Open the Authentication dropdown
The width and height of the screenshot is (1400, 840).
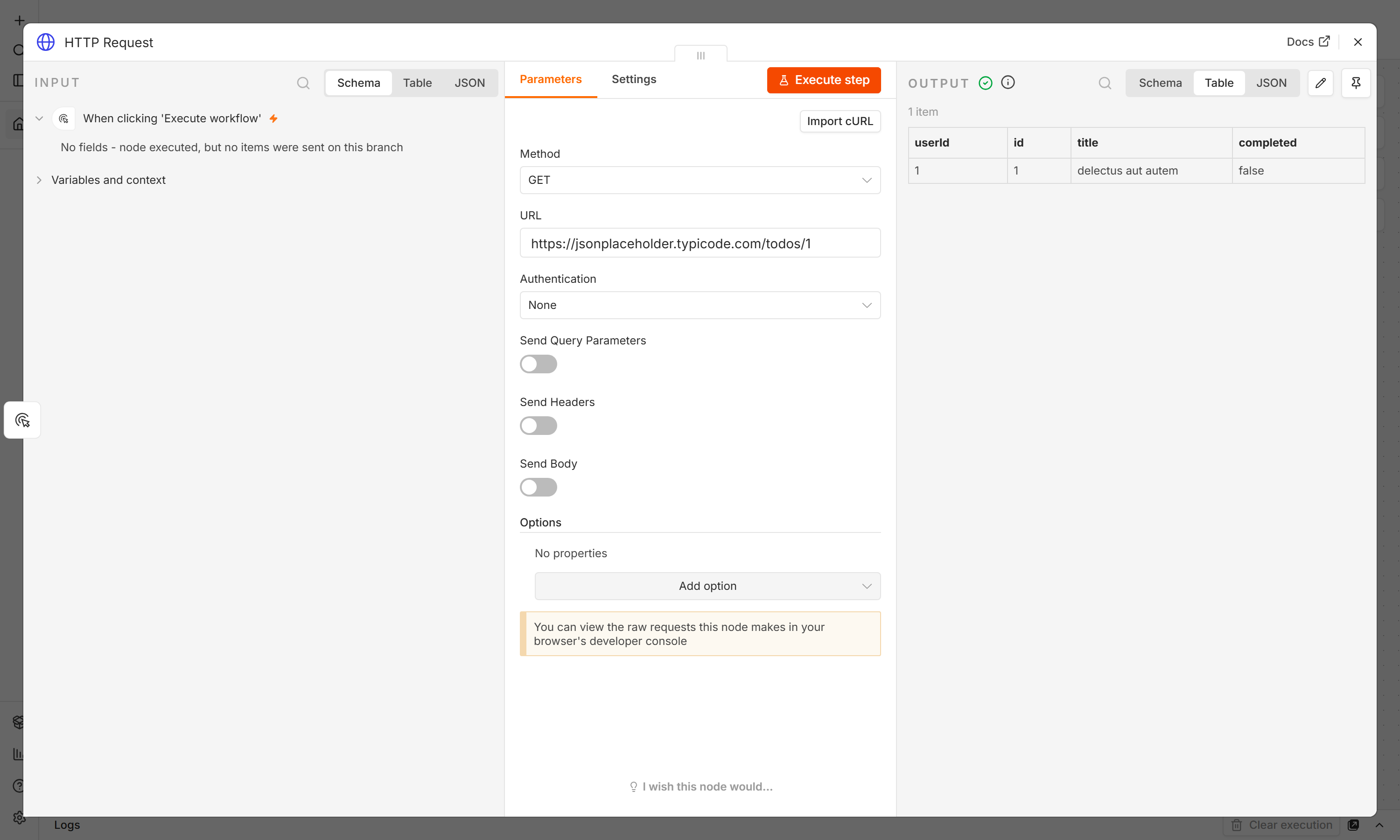click(x=700, y=305)
